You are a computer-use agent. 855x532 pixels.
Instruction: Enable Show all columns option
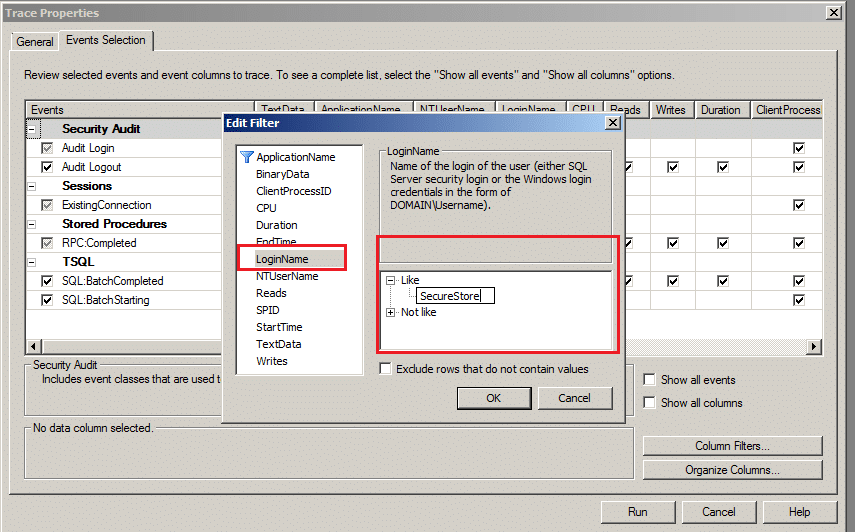point(649,402)
